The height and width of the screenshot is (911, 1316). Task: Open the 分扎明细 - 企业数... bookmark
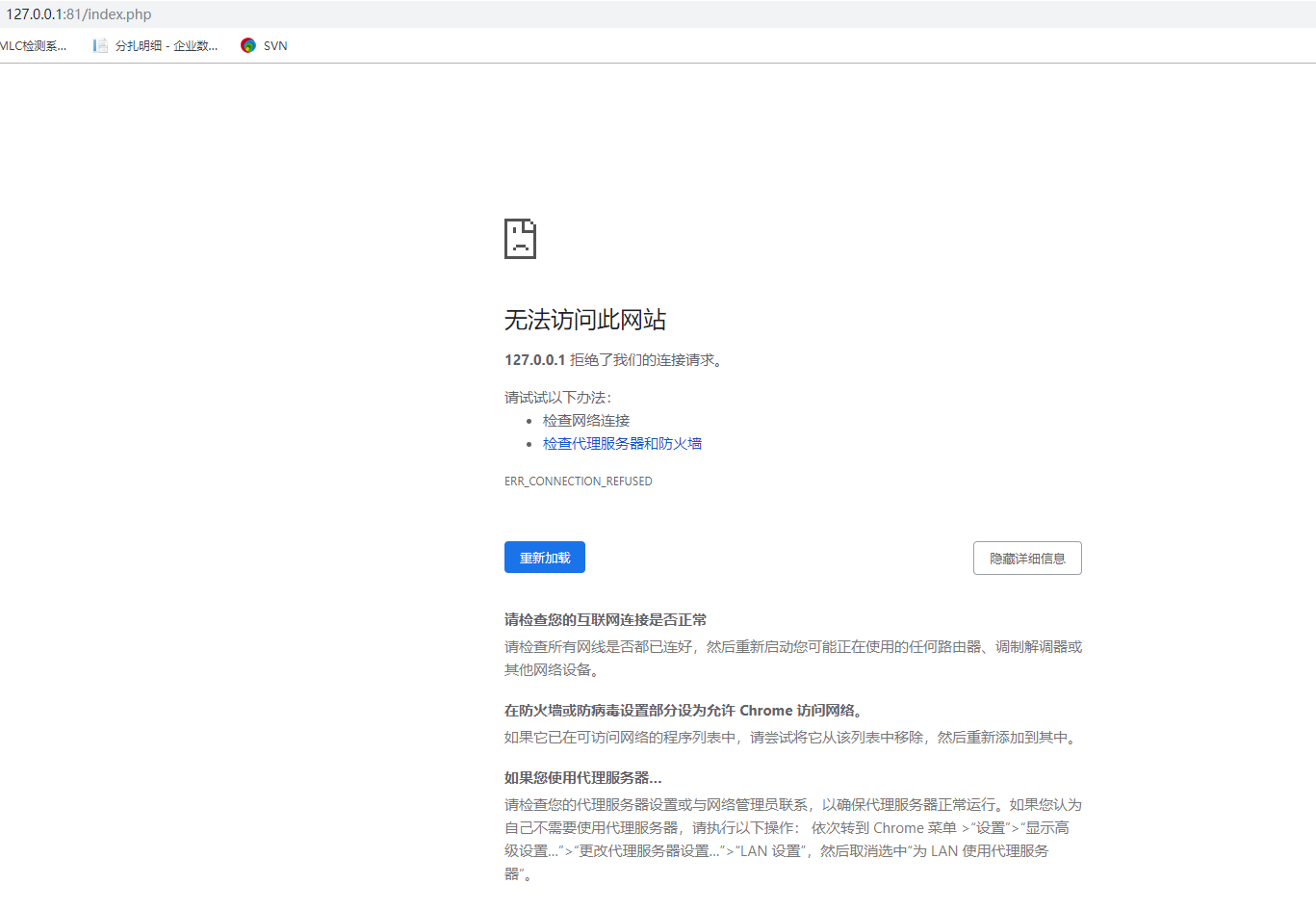155,45
